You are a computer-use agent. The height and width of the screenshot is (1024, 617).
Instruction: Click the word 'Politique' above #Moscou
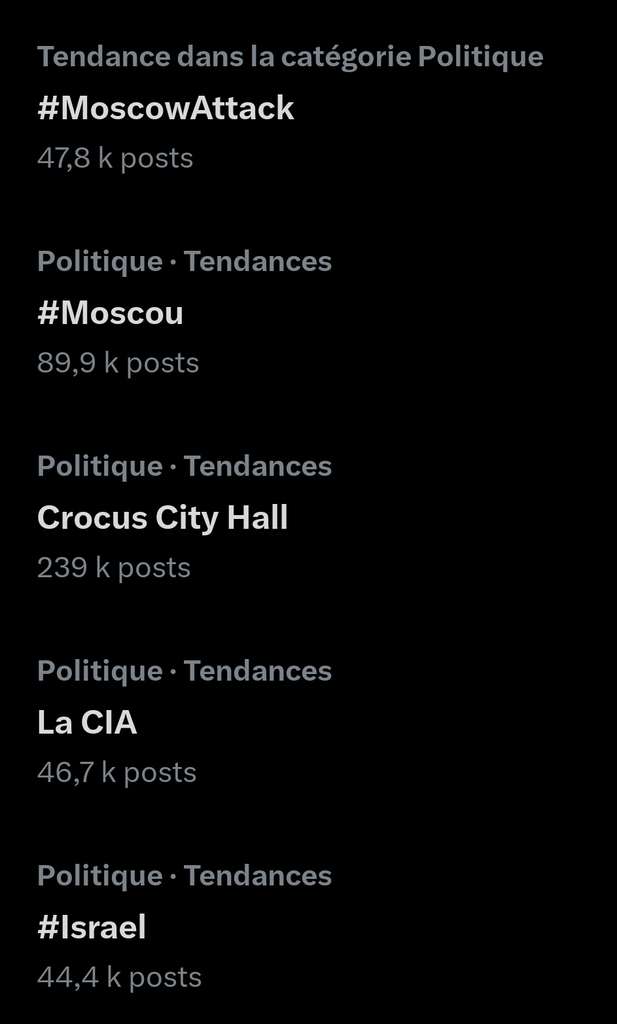pyautogui.click(x=99, y=261)
